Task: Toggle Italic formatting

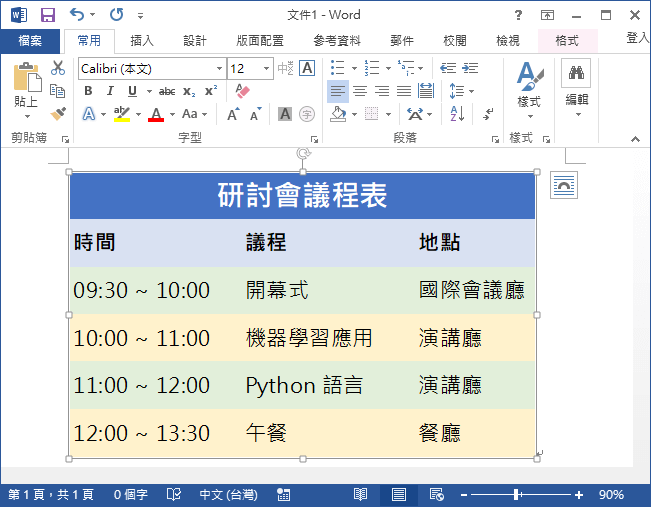Action: [x=110, y=91]
